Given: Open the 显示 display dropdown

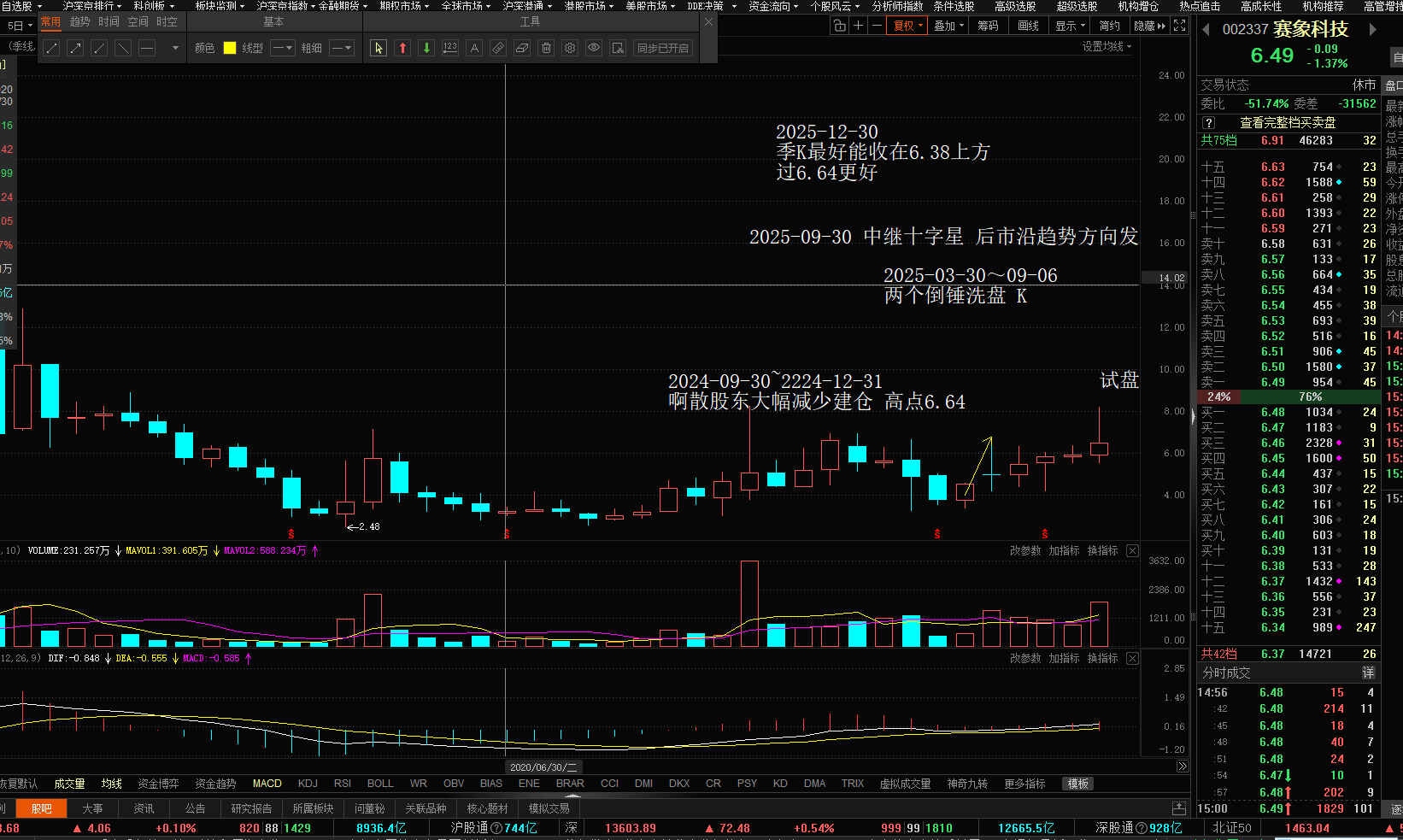Looking at the screenshot, I should click(1070, 26).
